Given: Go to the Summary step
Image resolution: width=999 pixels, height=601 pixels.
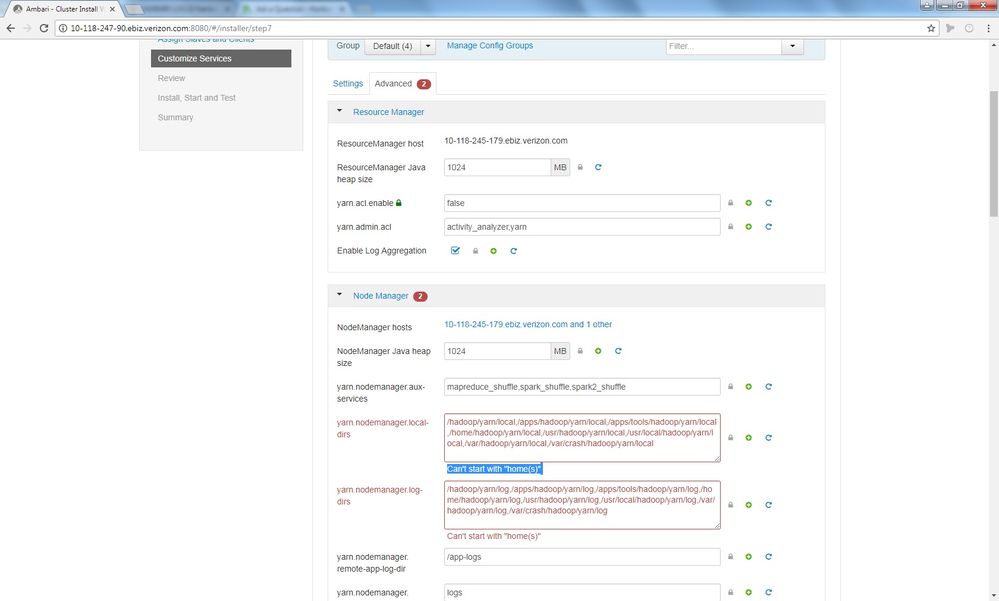Looking at the screenshot, I should click(x=175, y=117).
